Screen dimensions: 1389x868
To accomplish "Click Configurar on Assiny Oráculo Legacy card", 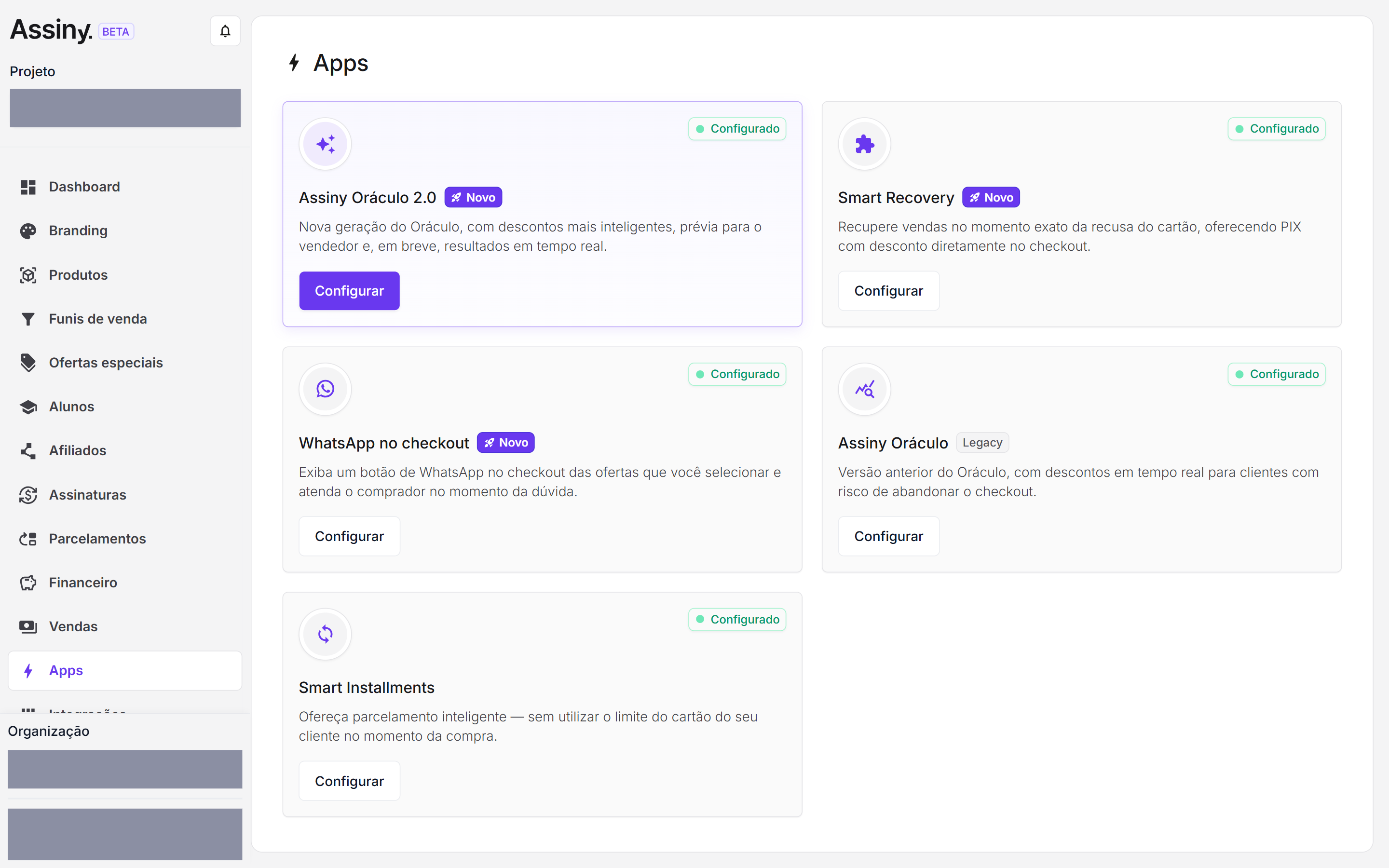I will pos(888,536).
